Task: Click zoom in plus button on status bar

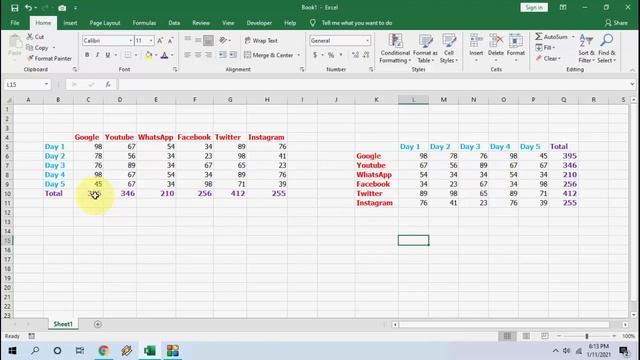Action: pos(614,336)
